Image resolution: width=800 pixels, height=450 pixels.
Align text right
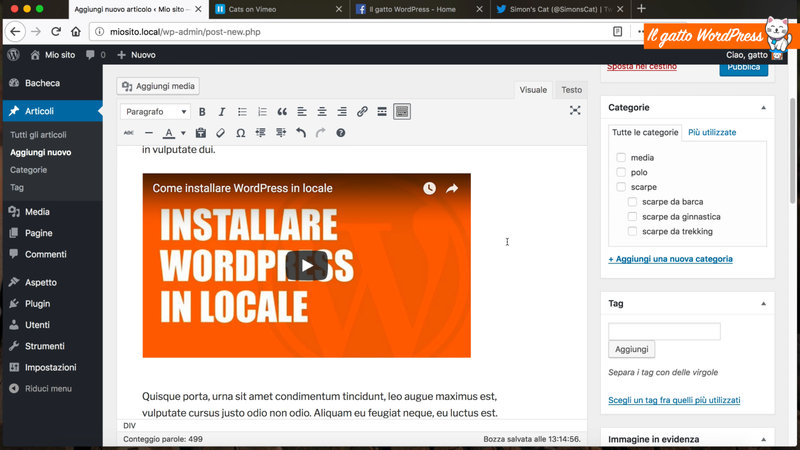[342, 112]
